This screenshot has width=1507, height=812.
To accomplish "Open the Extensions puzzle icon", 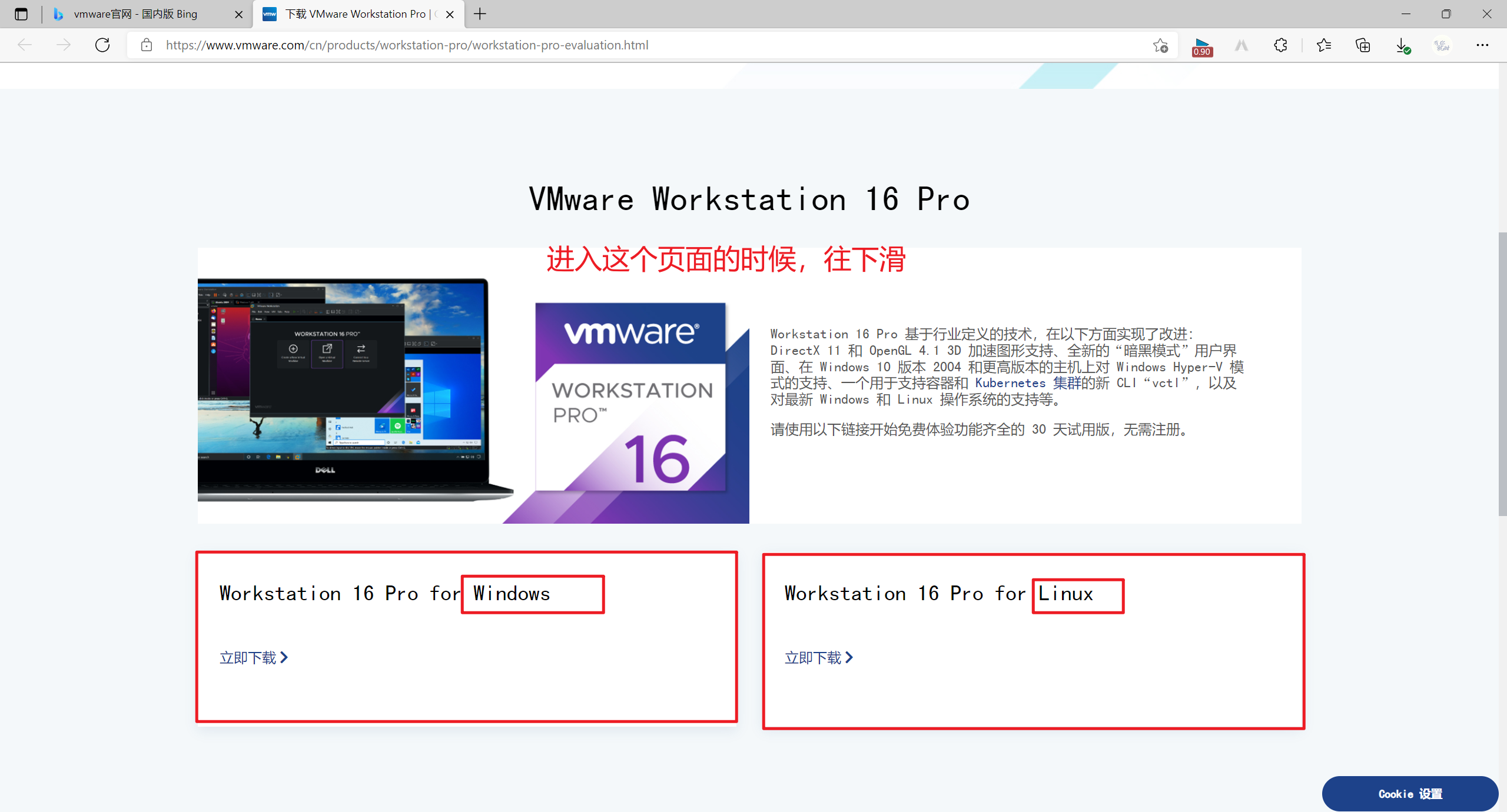I will [x=1280, y=45].
